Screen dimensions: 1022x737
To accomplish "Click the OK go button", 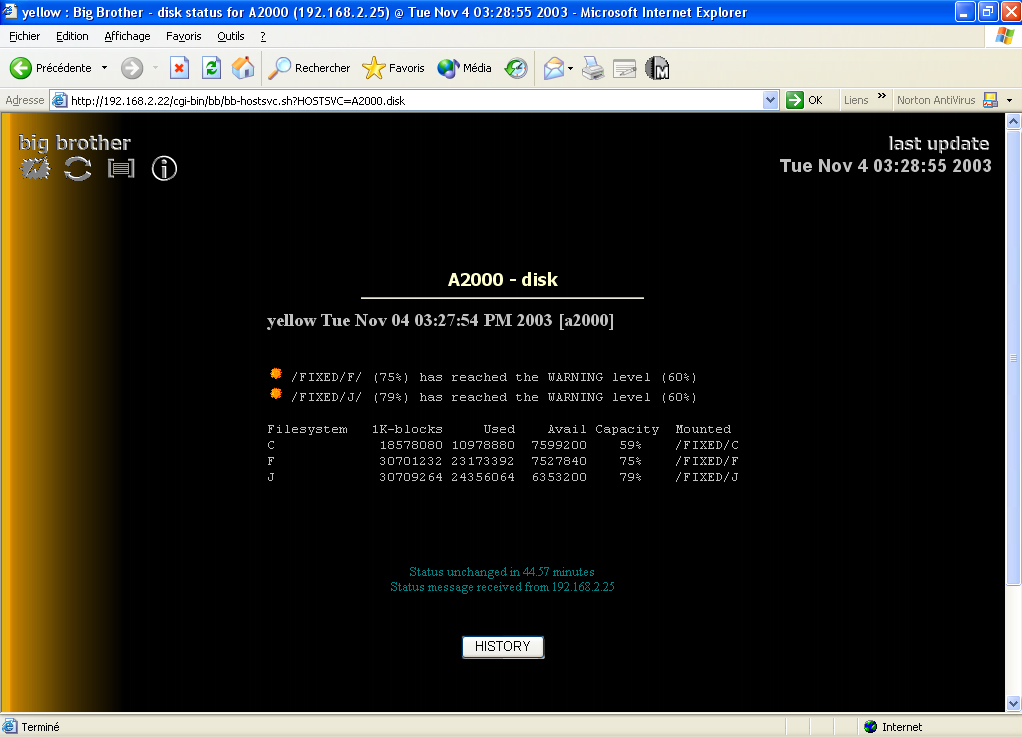I will click(x=806, y=100).
